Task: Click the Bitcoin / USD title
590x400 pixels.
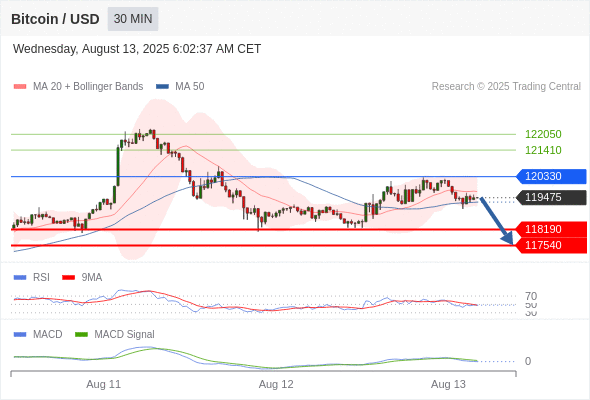Action: [55, 19]
